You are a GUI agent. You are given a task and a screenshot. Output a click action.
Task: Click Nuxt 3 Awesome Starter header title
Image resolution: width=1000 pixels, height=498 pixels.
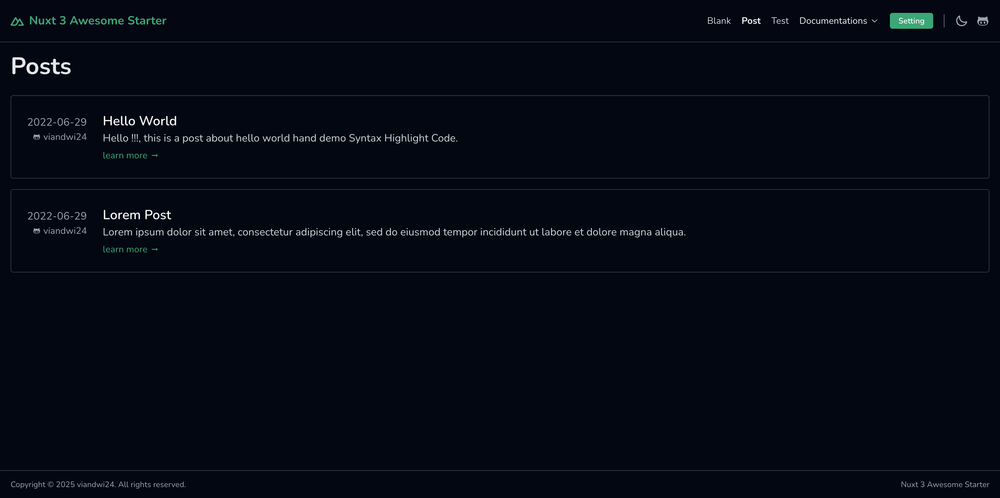98,21
